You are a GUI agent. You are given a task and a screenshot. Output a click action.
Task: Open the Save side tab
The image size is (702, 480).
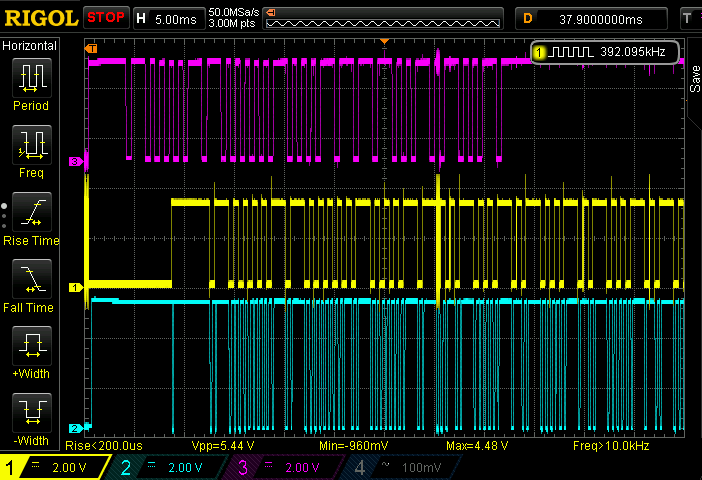694,80
